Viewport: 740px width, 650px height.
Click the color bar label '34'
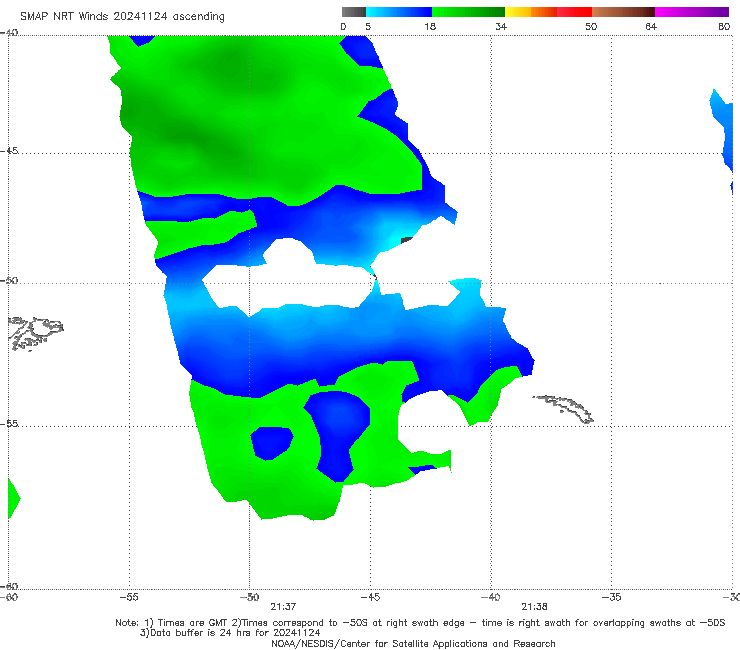501,26
